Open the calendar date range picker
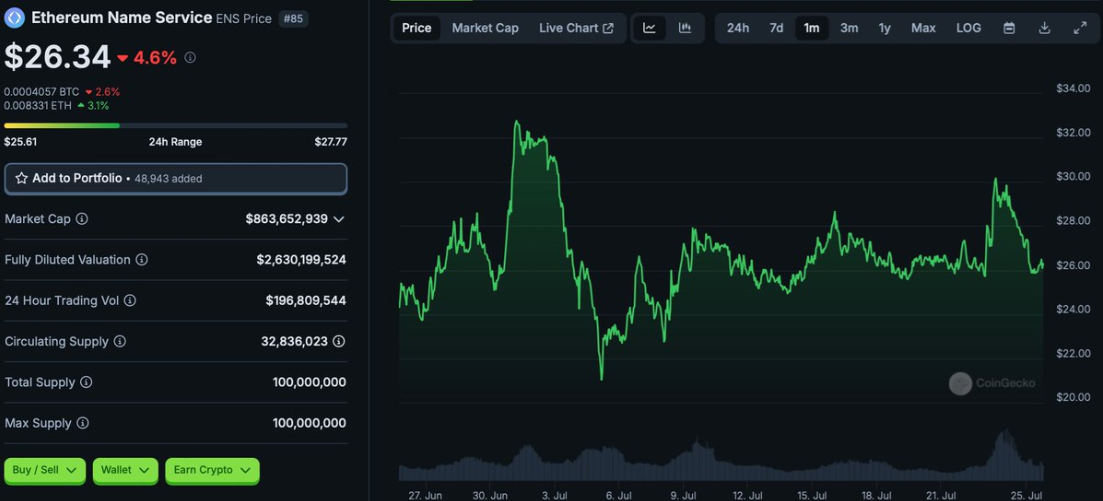 pyautogui.click(x=1009, y=28)
